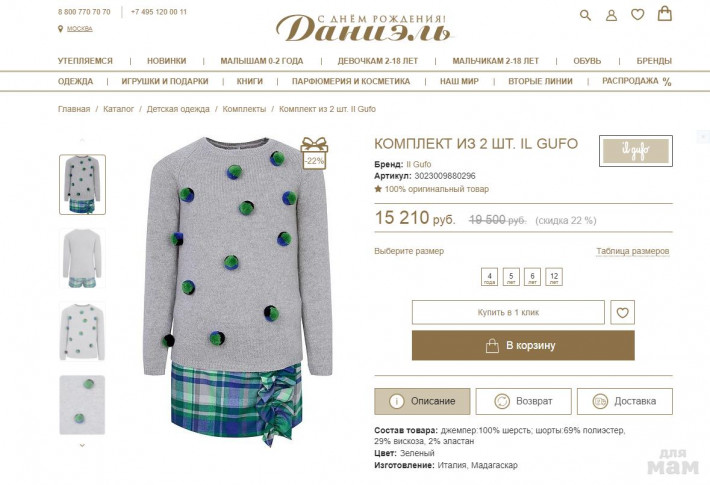Show next thumbnails with down chevron
This screenshot has width=710, height=485.
82,445
